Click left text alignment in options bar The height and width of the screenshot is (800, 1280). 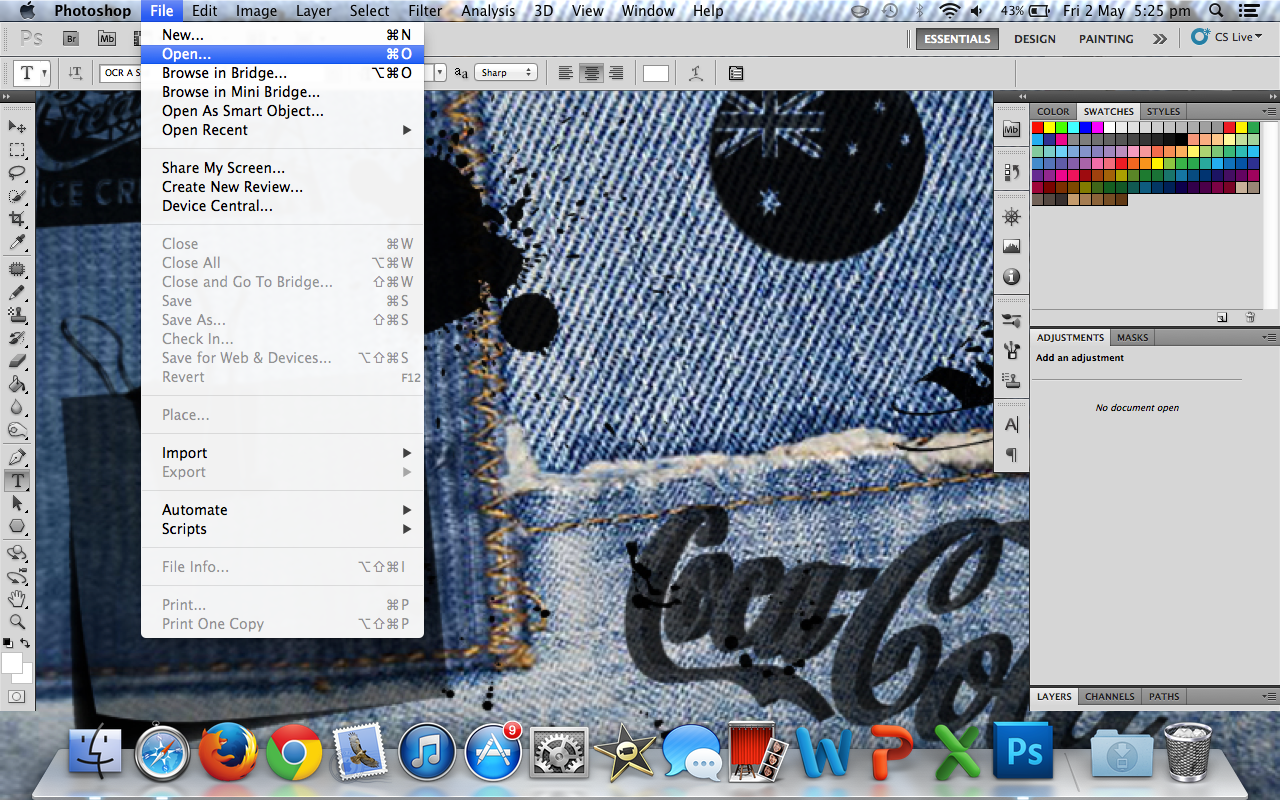[566, 72]
